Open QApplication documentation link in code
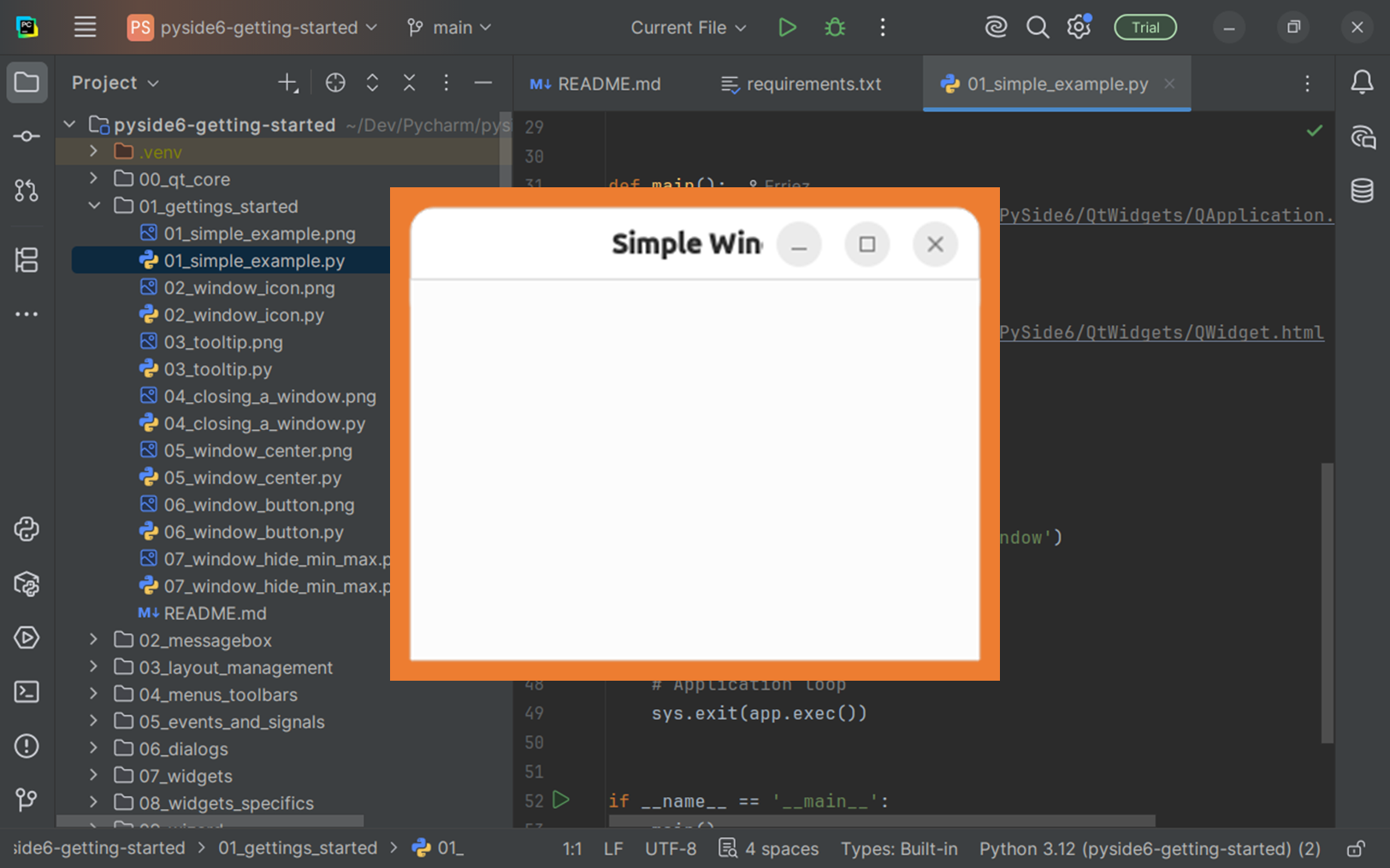The height and width of the screenshot is (868, 1390). pos(1167,216)
